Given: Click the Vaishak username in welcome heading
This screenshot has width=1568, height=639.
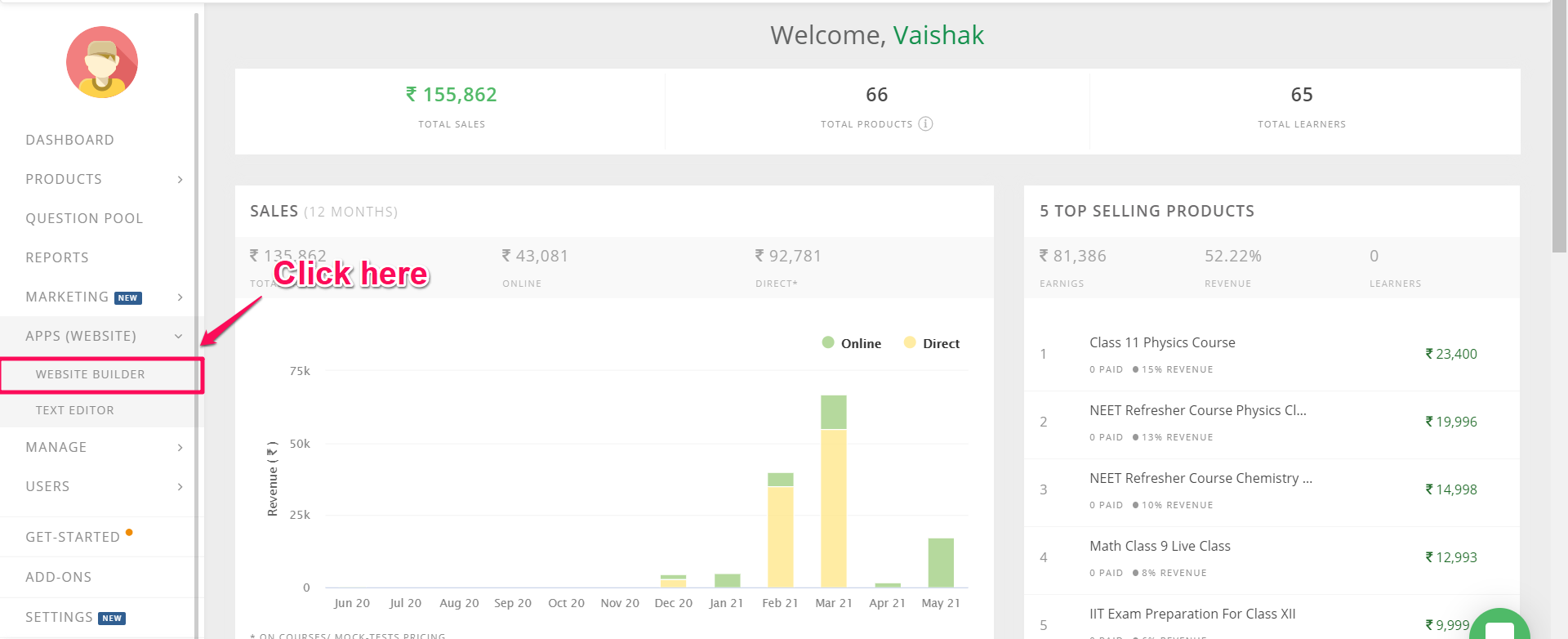Looking at the screenshot, I should pos(938,35).
